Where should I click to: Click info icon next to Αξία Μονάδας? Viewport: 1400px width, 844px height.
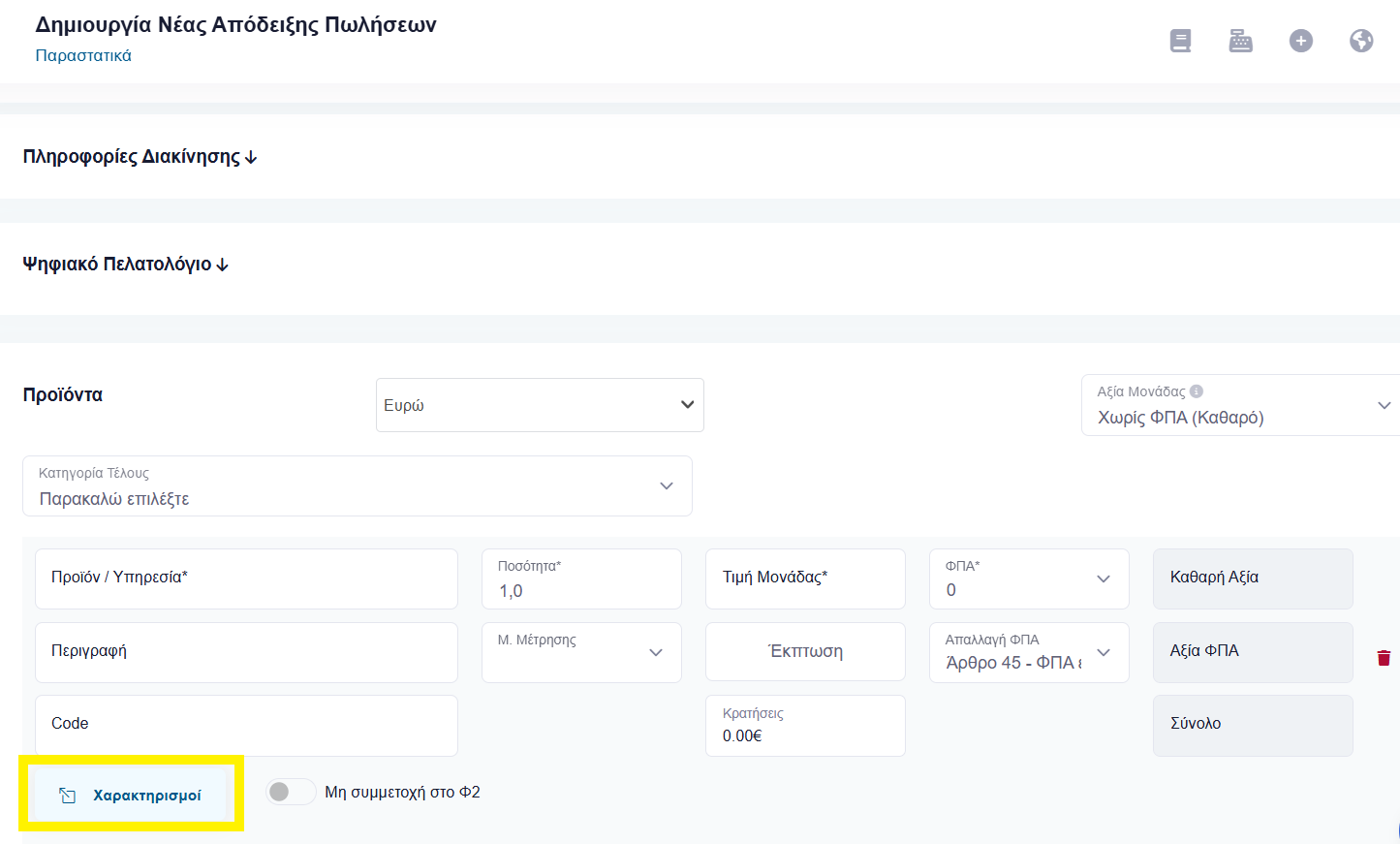(x=1197, y=391)
